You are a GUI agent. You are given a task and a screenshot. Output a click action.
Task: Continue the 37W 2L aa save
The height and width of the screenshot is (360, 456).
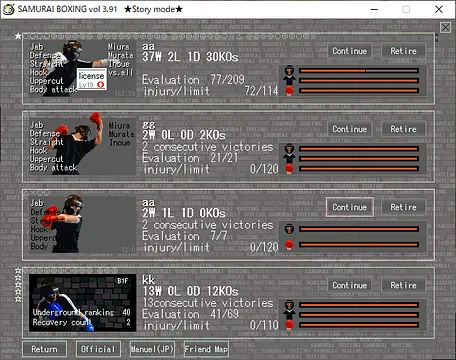(x=349, y=51)
